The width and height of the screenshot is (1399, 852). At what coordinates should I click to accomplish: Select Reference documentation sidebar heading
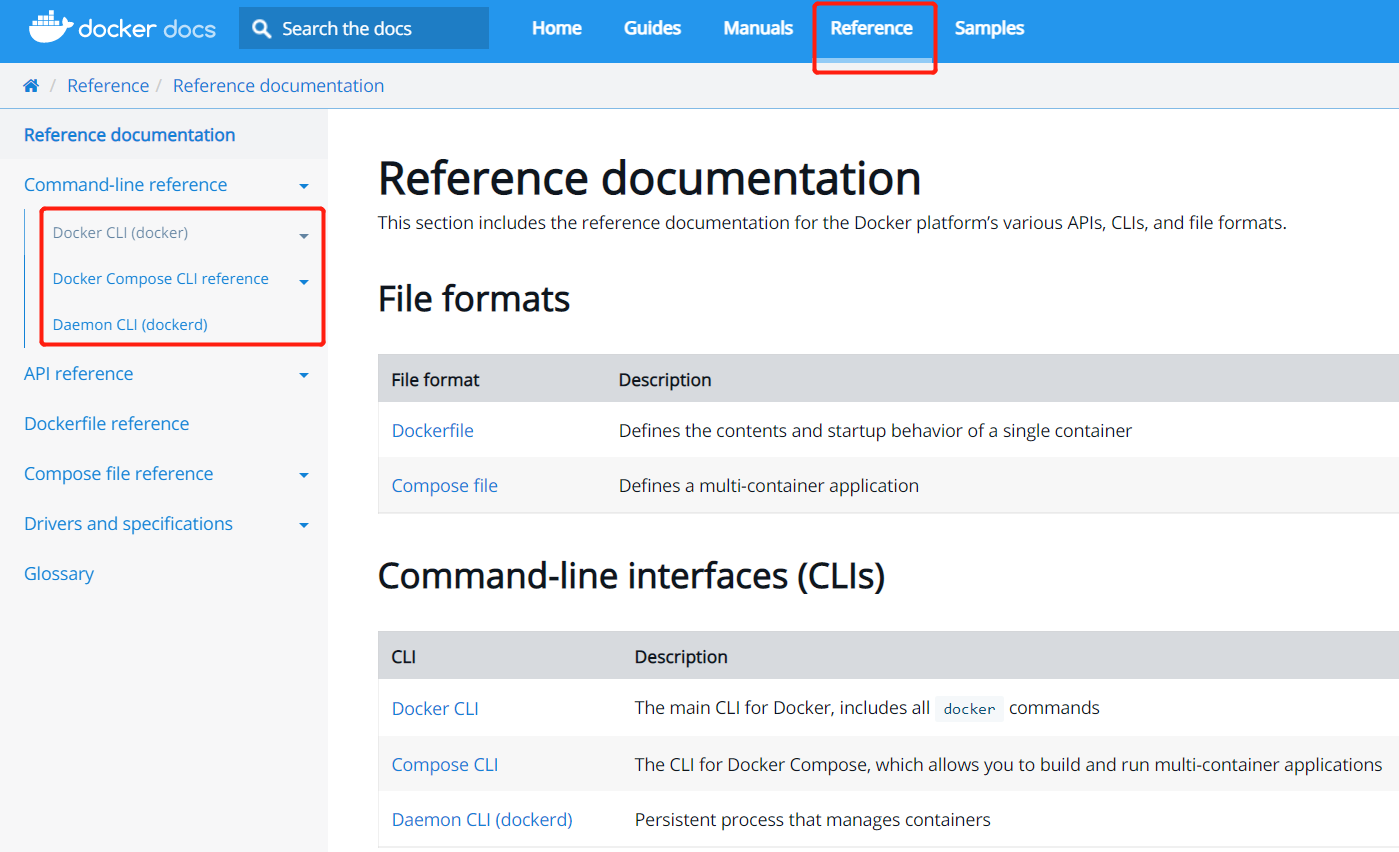pos(130,135)
